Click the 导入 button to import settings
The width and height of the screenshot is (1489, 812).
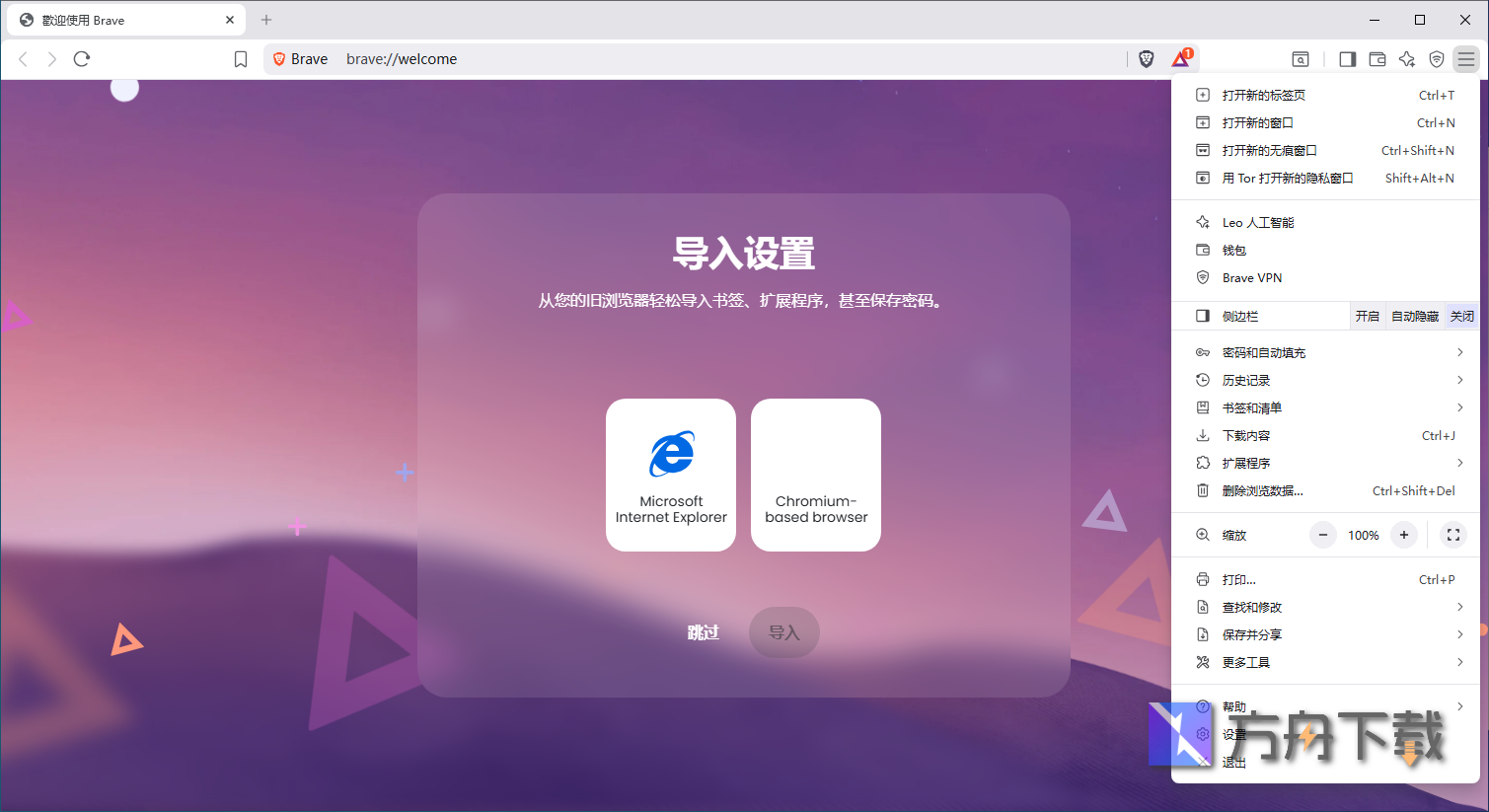(x=783, y=632)
